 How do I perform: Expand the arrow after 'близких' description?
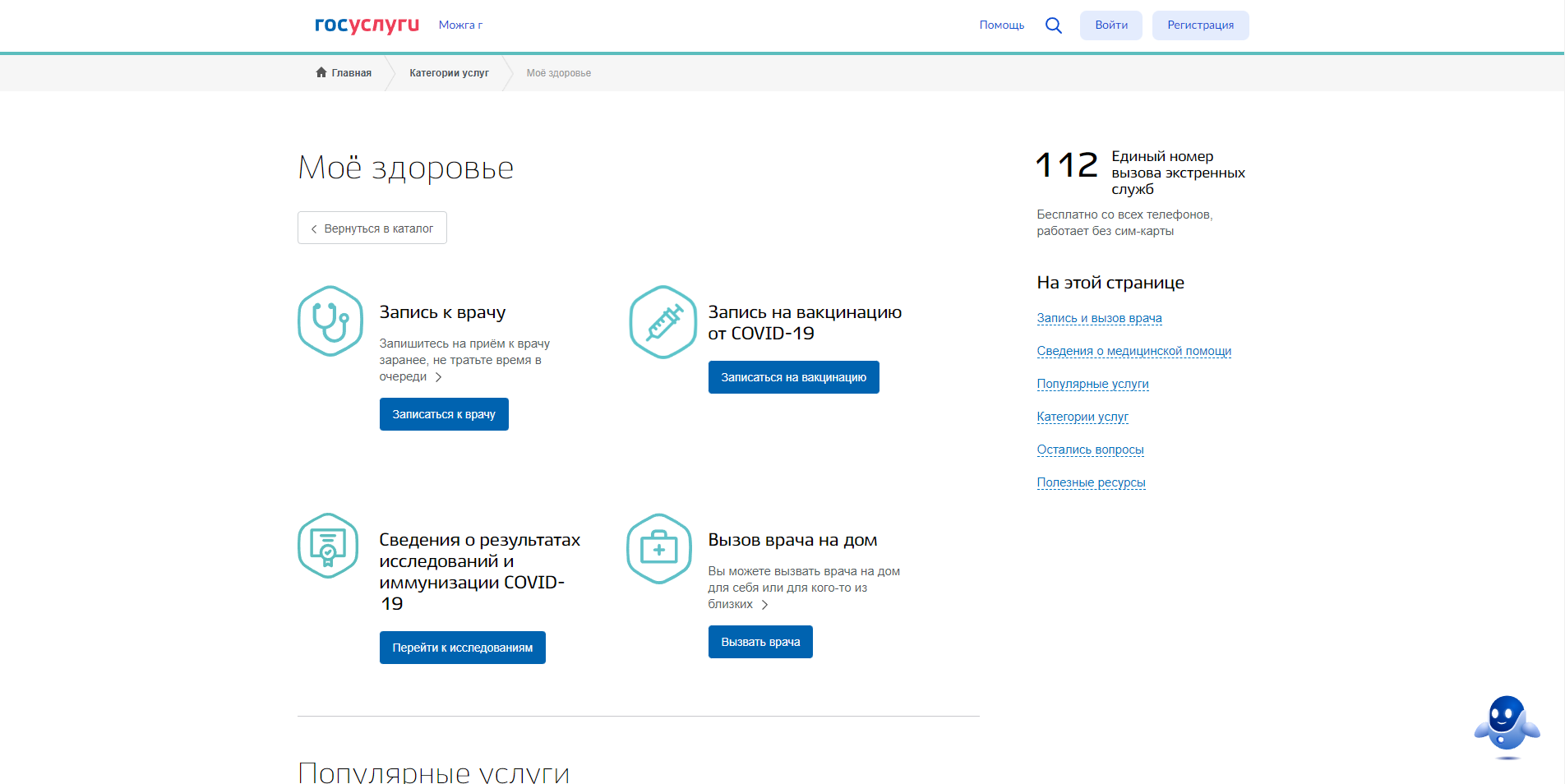[764, 605]
